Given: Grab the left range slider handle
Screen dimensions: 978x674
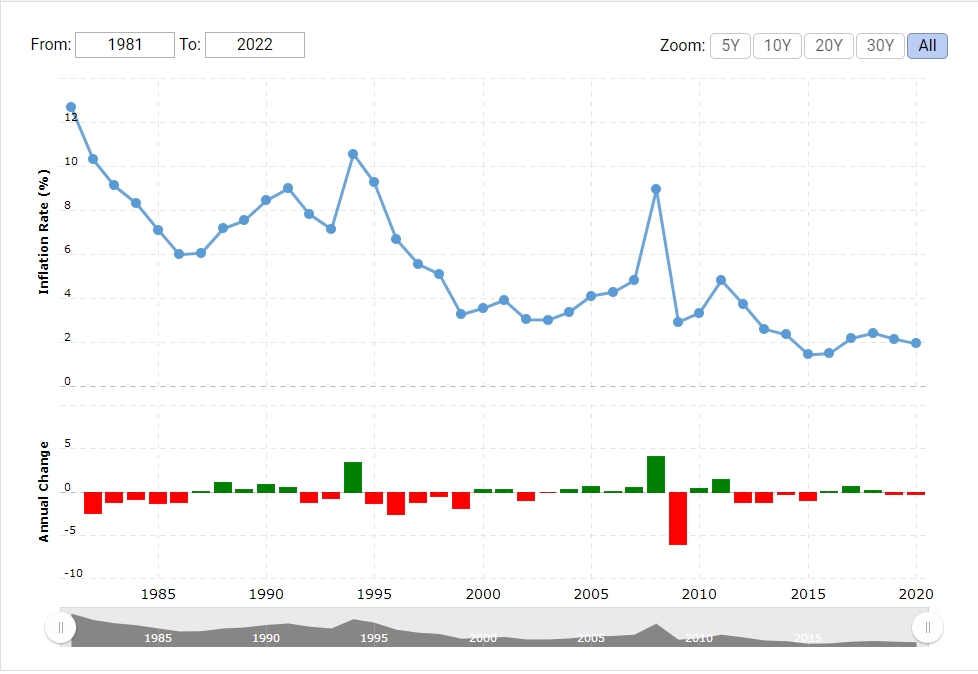Looking at the screenshot, I should point(61,627).
